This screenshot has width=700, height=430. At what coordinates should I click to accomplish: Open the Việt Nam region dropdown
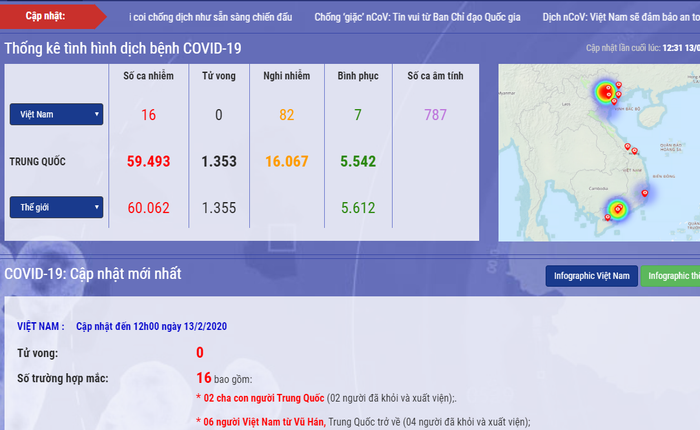coord(56,115)
